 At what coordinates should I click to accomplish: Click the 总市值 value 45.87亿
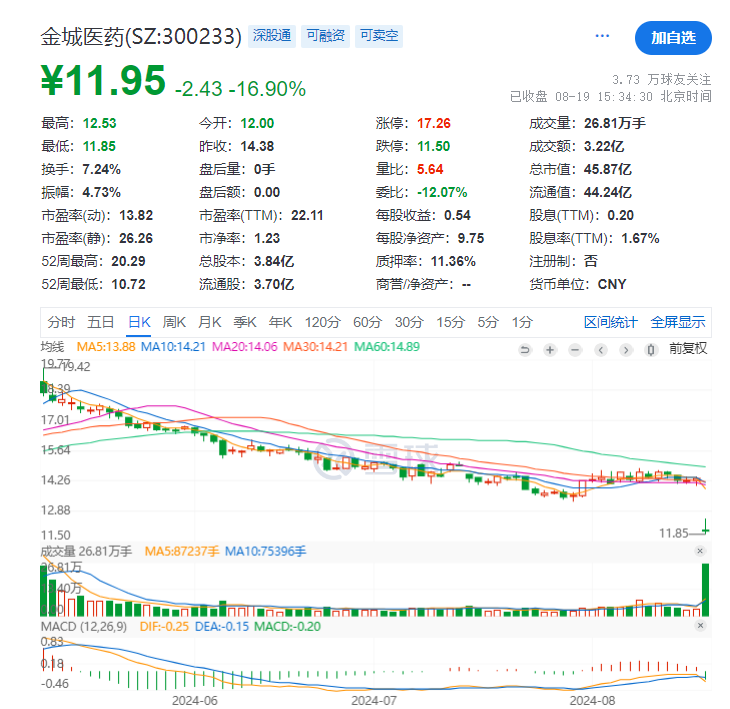coord(608,169)
